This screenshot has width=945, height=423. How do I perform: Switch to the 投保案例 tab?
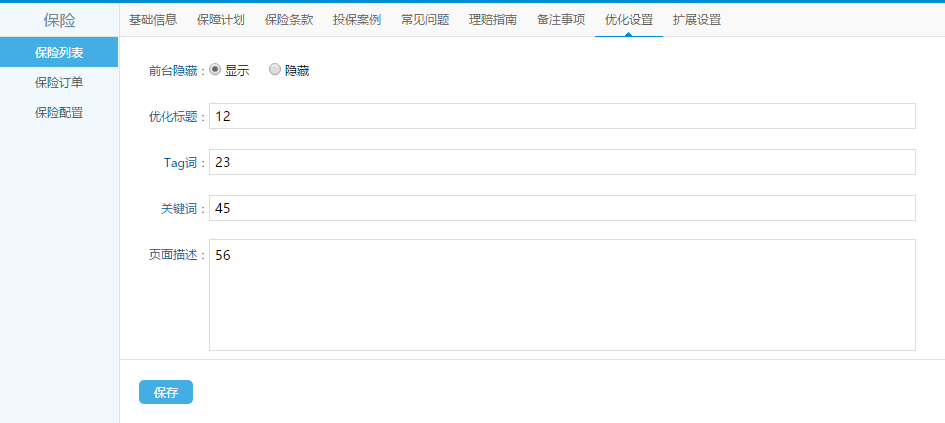pyautogui.click(x=357, y=20)
